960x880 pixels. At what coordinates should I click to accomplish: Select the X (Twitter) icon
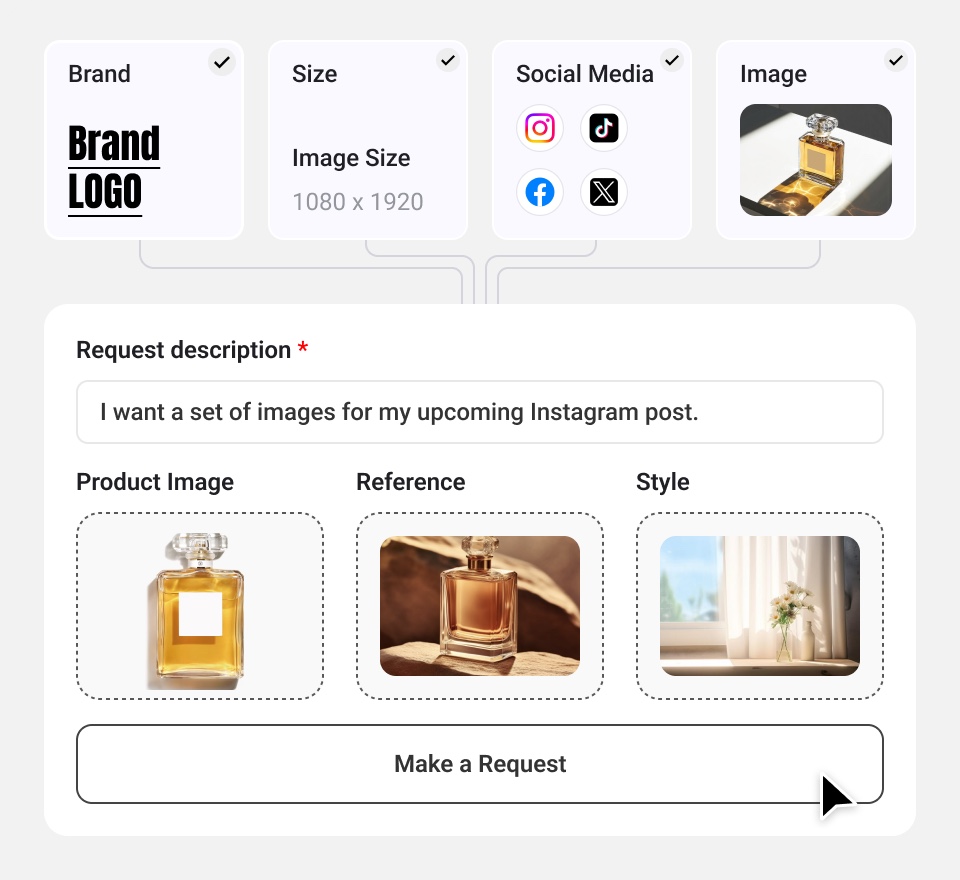[x=604, y=192]
